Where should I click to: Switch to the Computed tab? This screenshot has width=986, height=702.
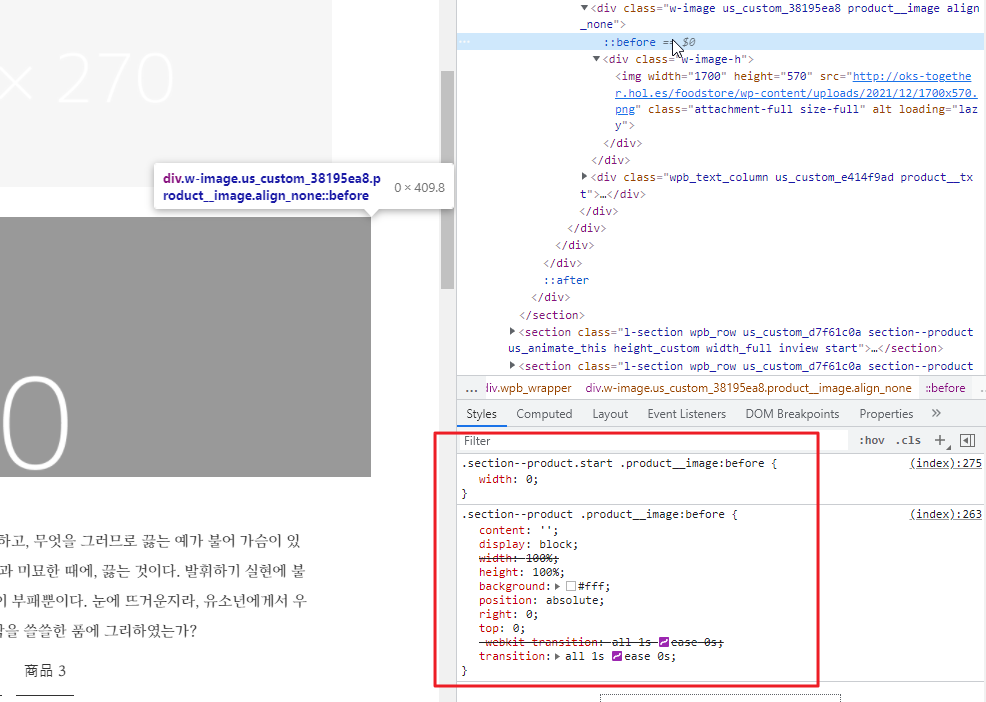544,414
